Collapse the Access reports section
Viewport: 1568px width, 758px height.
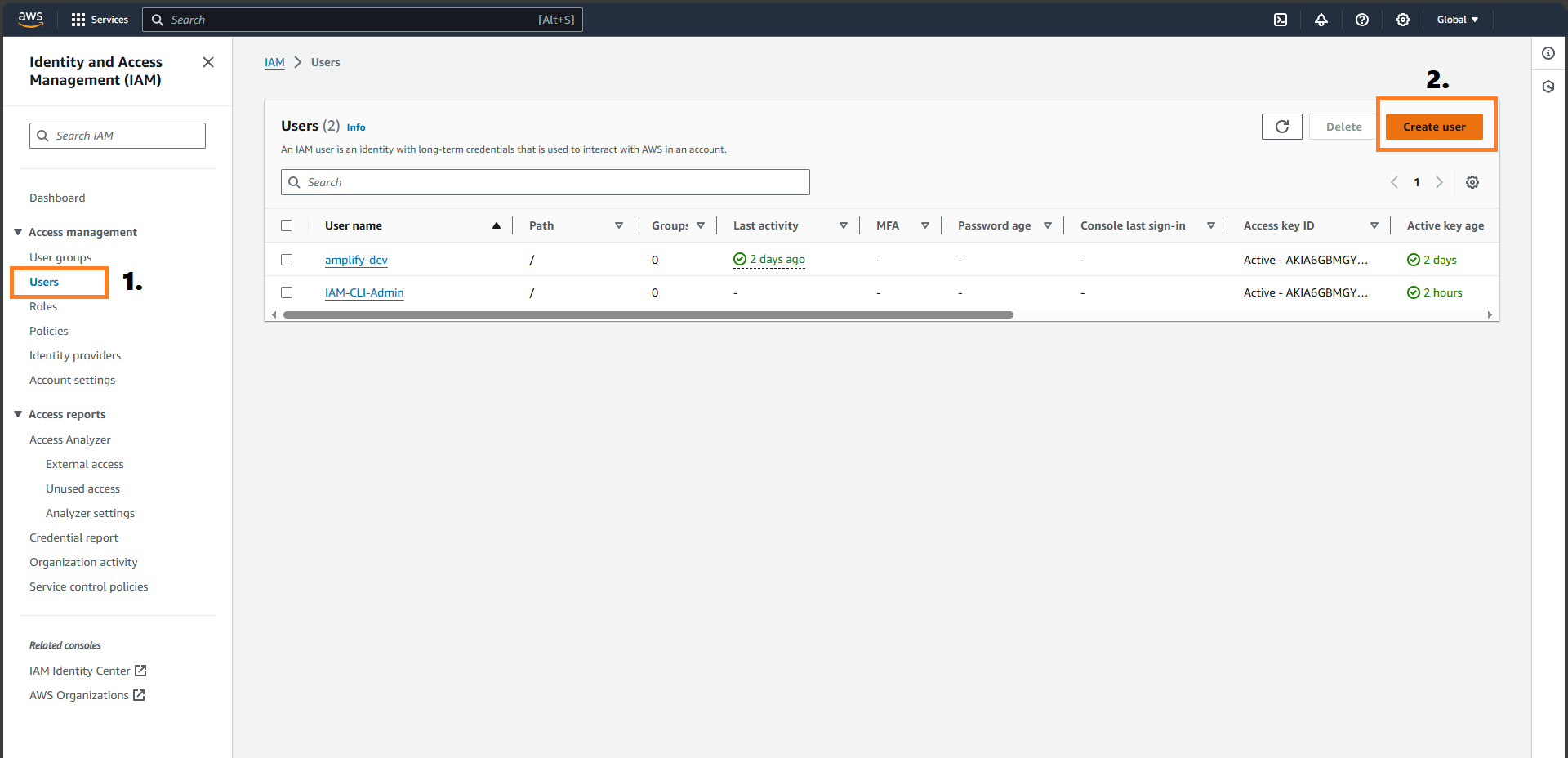(18, 414)
